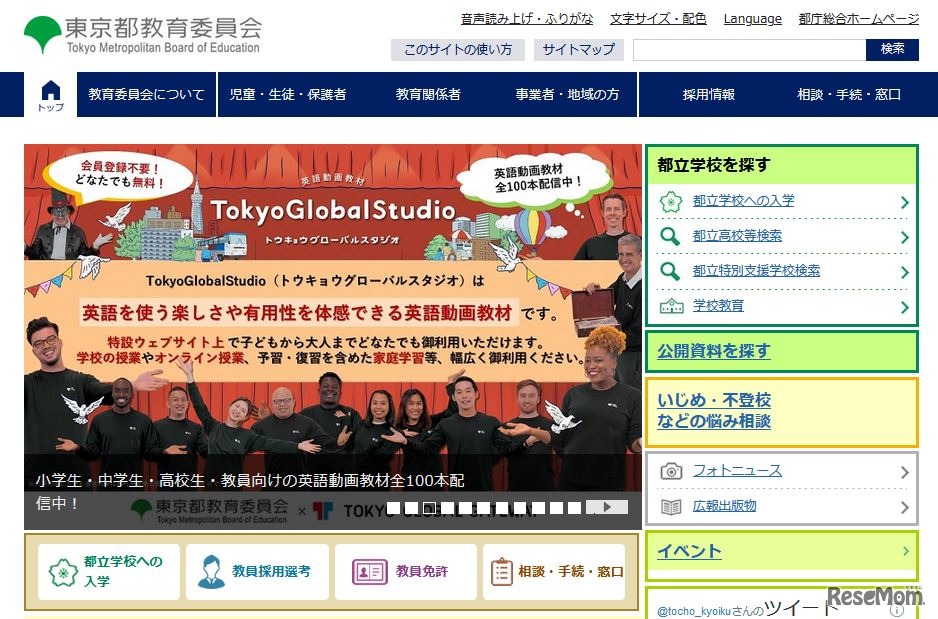
Task: Click the camera icon beside フォトニュース
Action: 671,471
